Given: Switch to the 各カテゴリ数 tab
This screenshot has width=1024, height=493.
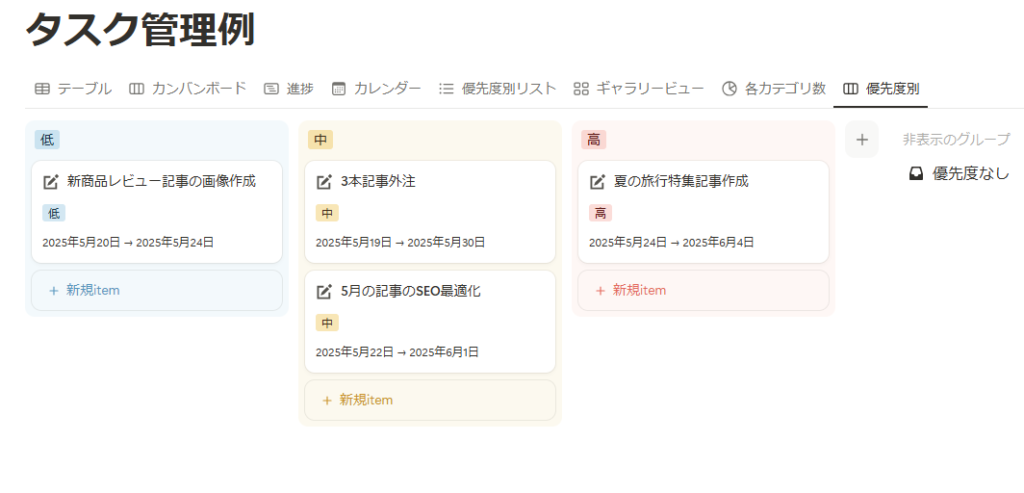Looking at the screenshot, I should pyautogui.click(x=775, y=89).
